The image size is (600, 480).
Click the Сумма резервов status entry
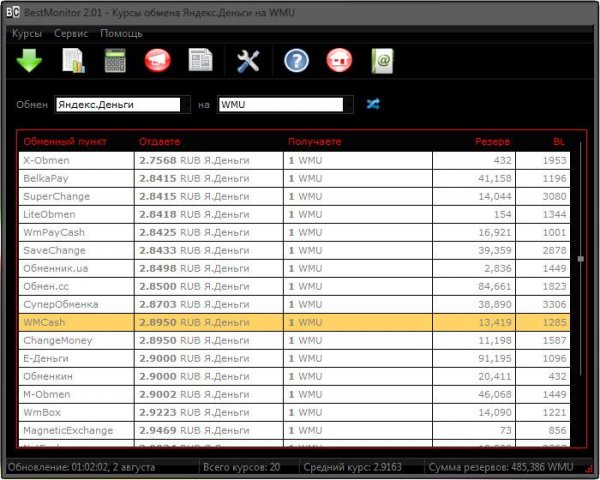click(x=501, y=467)
